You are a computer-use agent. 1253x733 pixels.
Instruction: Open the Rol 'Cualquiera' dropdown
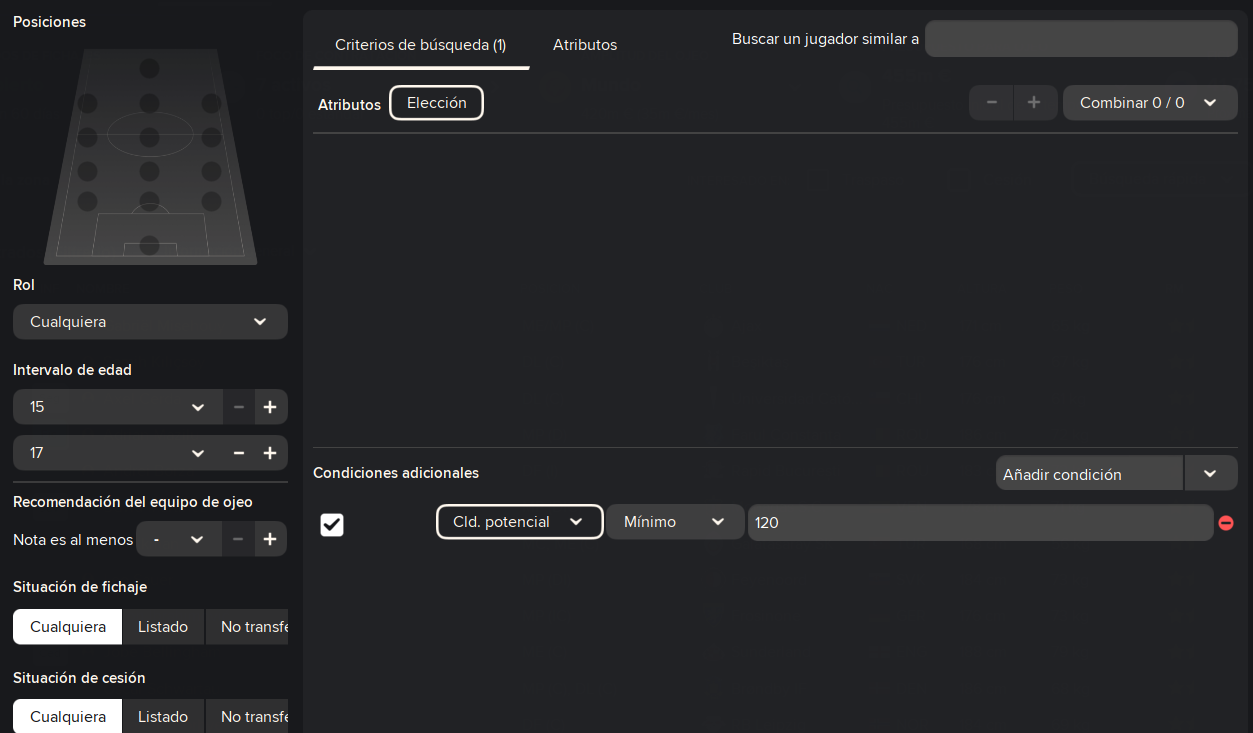[150, 322]
